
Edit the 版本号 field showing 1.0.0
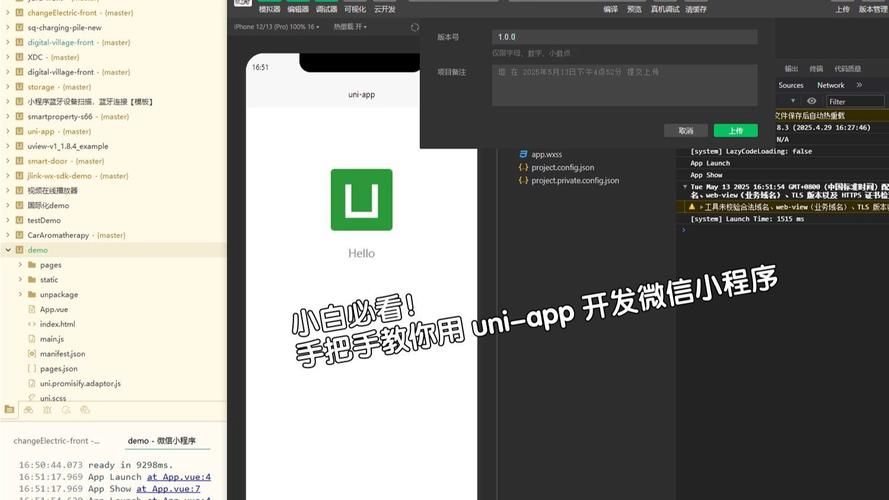click(624, 37)
